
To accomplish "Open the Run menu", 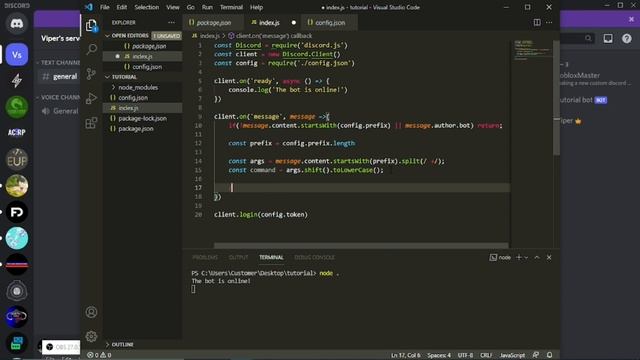I will pos(207,7).
